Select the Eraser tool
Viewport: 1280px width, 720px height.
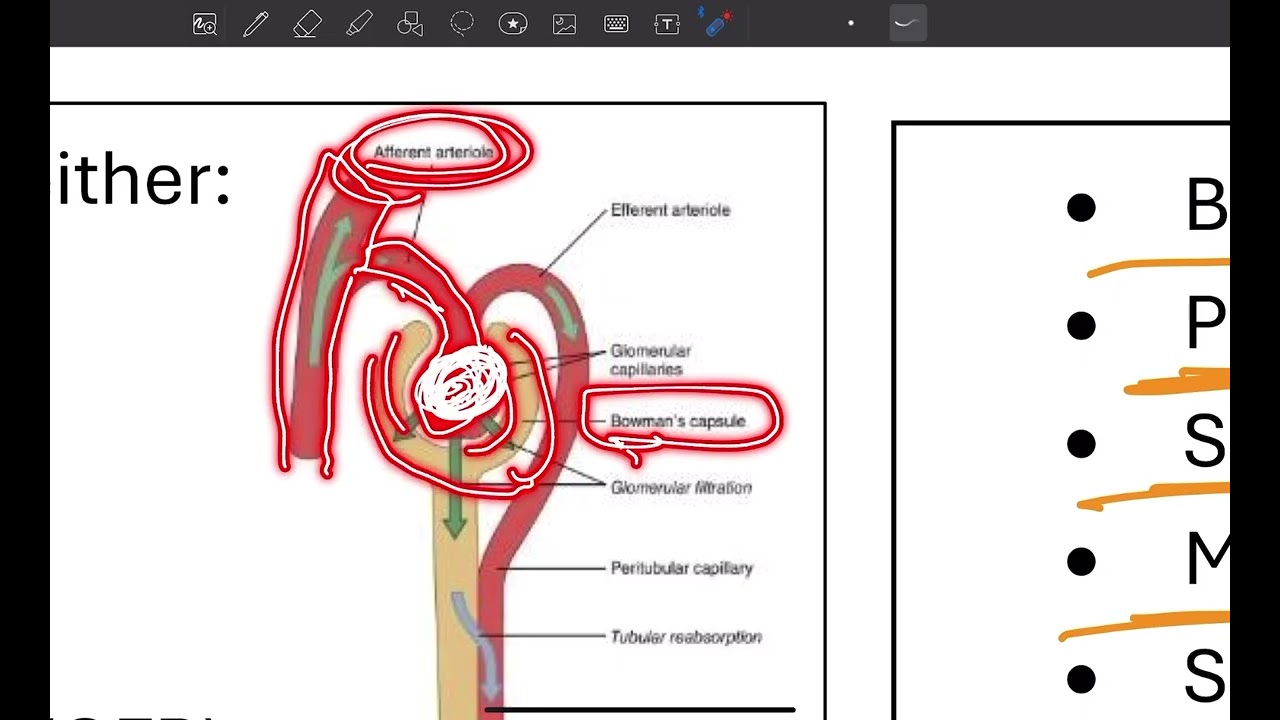point(307,25)
